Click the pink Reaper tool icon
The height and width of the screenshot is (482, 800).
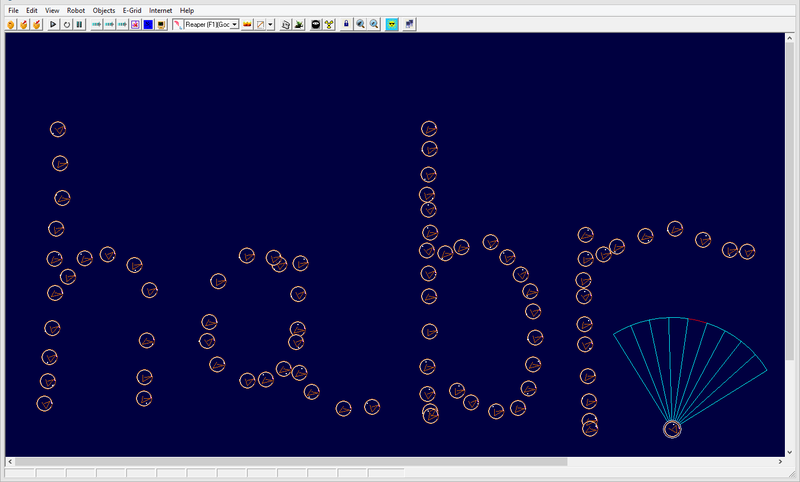(x=178, y=24)
